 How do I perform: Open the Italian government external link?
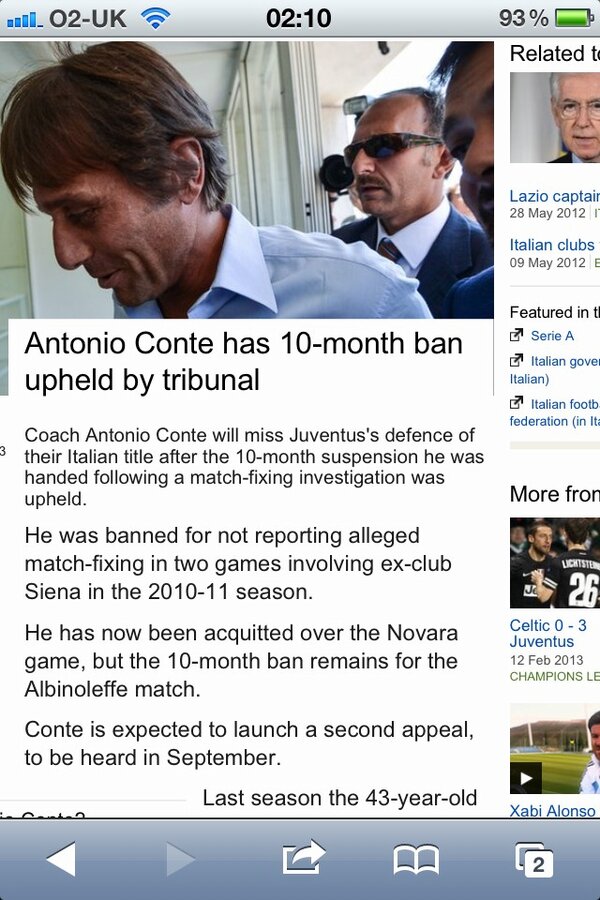pos(555,370)
